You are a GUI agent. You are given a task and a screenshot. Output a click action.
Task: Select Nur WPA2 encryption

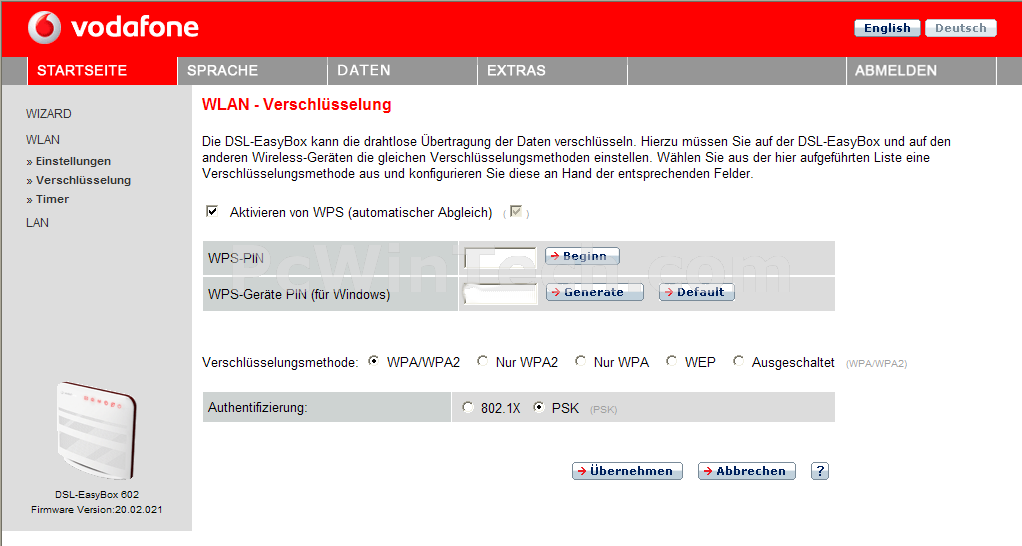click(482, 361)
